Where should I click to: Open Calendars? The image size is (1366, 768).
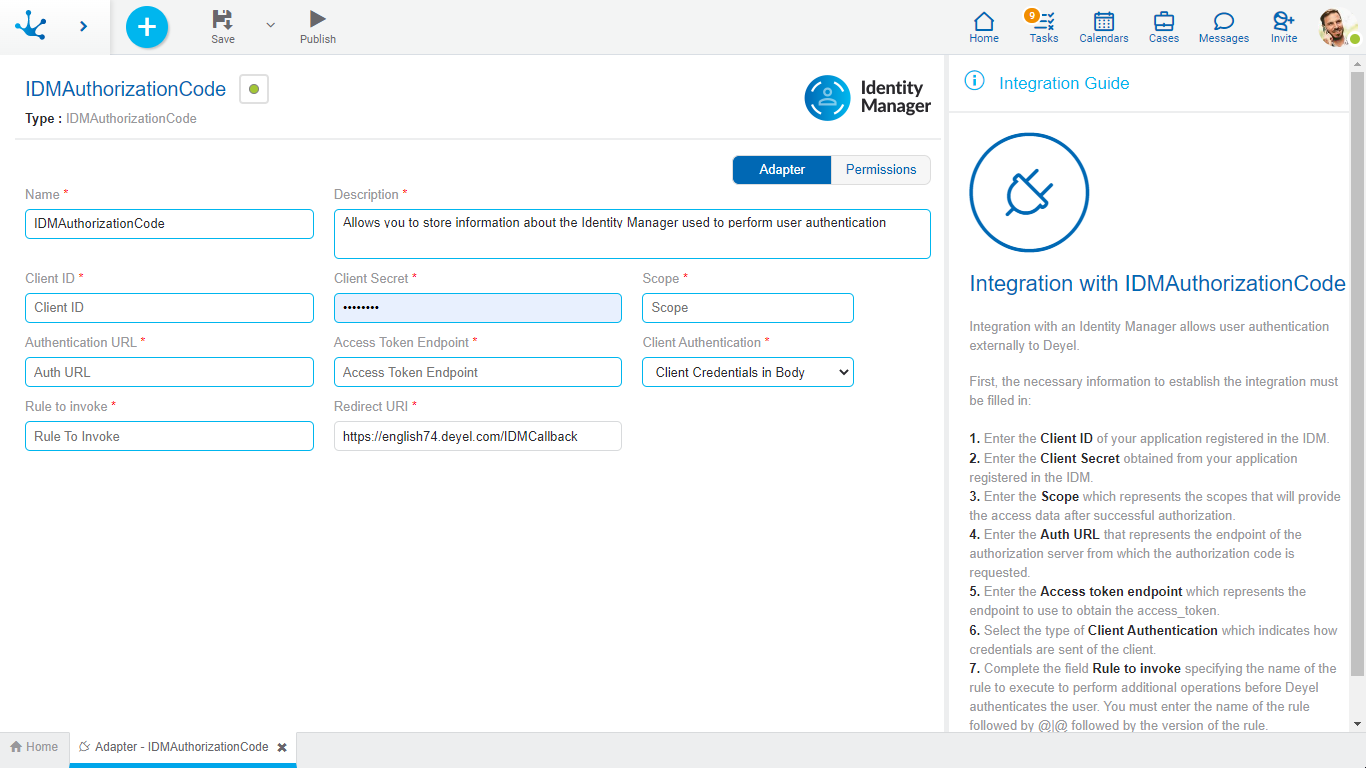[x=1104, y=27]
